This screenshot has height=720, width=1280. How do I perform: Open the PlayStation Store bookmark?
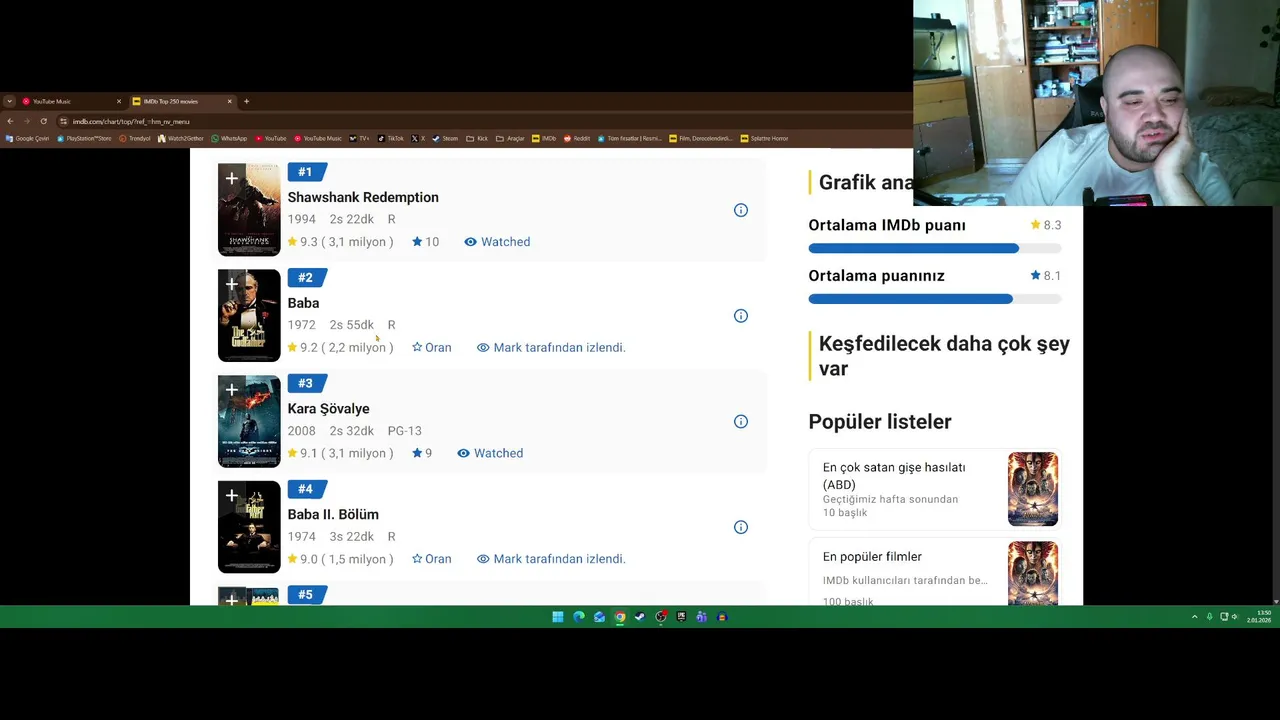[x=84, y=138]
